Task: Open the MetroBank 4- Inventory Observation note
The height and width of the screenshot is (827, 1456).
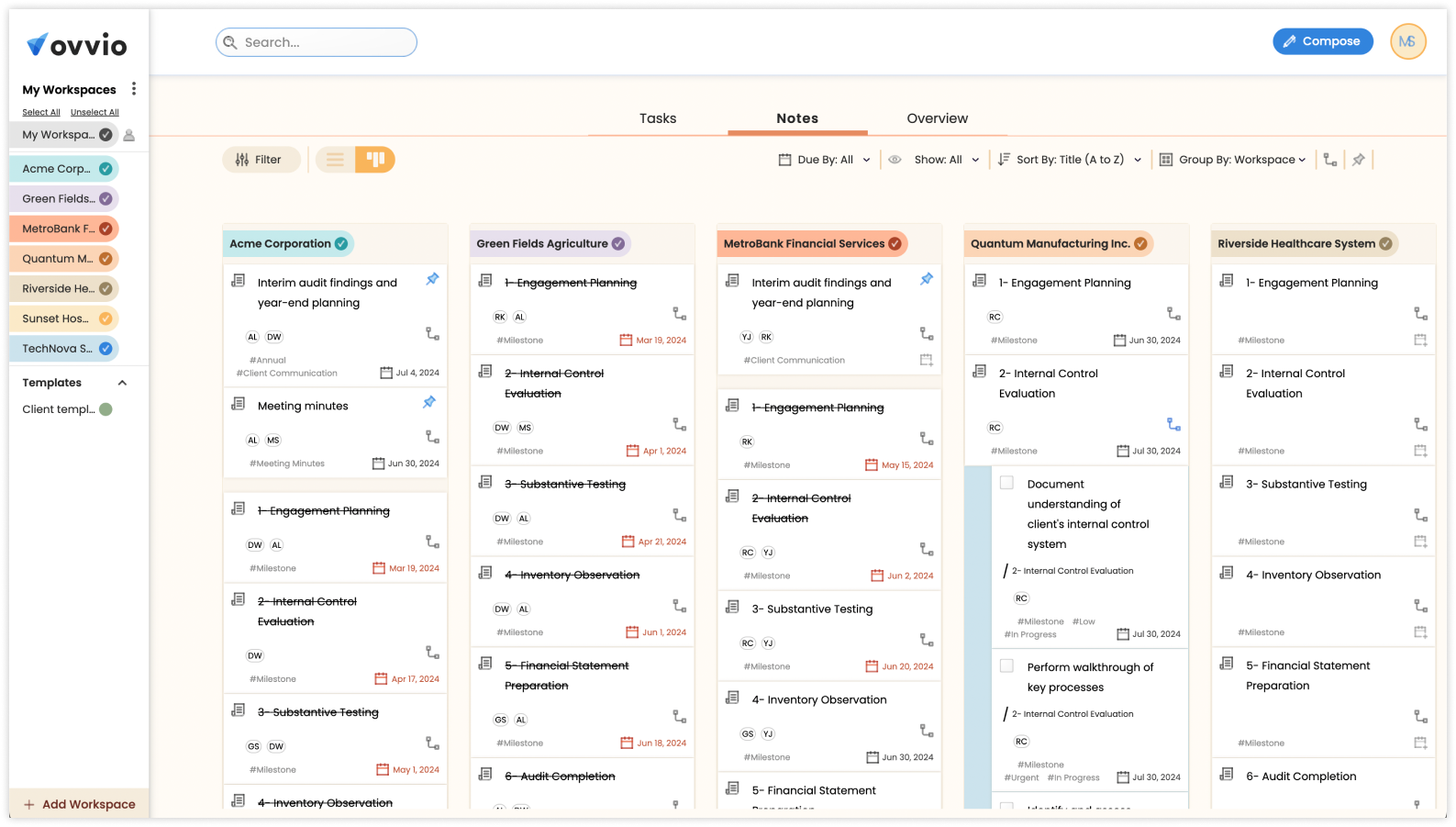Action: [819, 699]
